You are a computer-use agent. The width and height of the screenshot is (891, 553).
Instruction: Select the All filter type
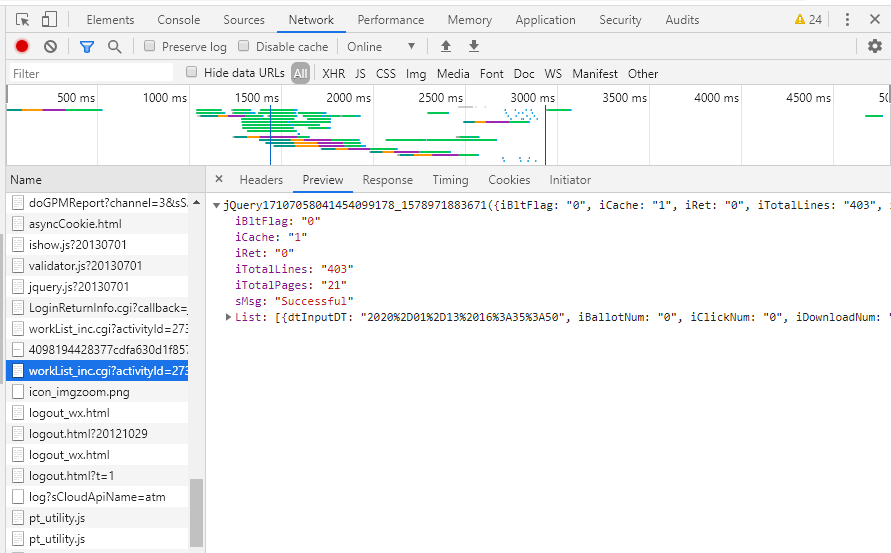(x=301, y=73)
